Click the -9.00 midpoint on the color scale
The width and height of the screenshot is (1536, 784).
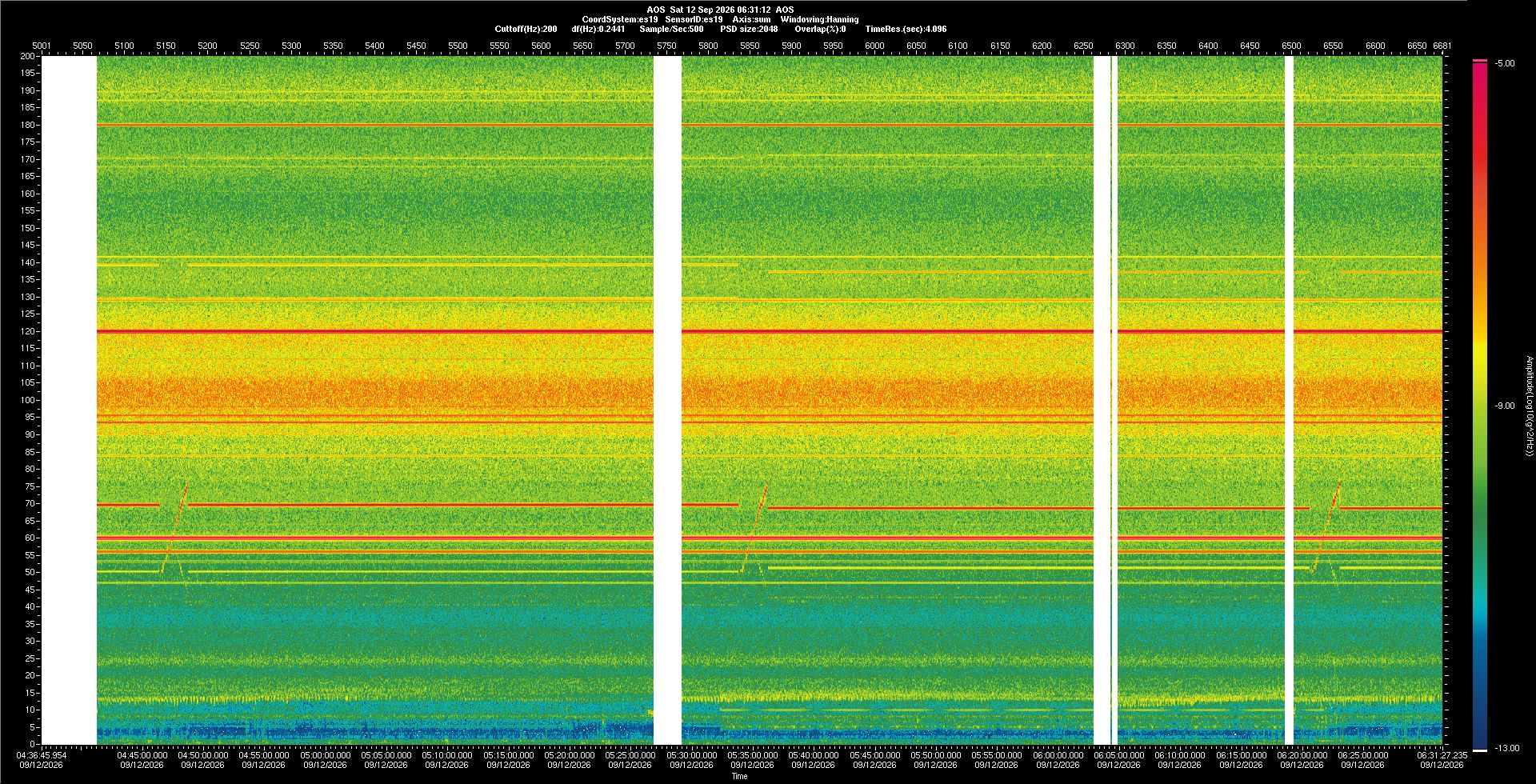(x=1505, y=406)
